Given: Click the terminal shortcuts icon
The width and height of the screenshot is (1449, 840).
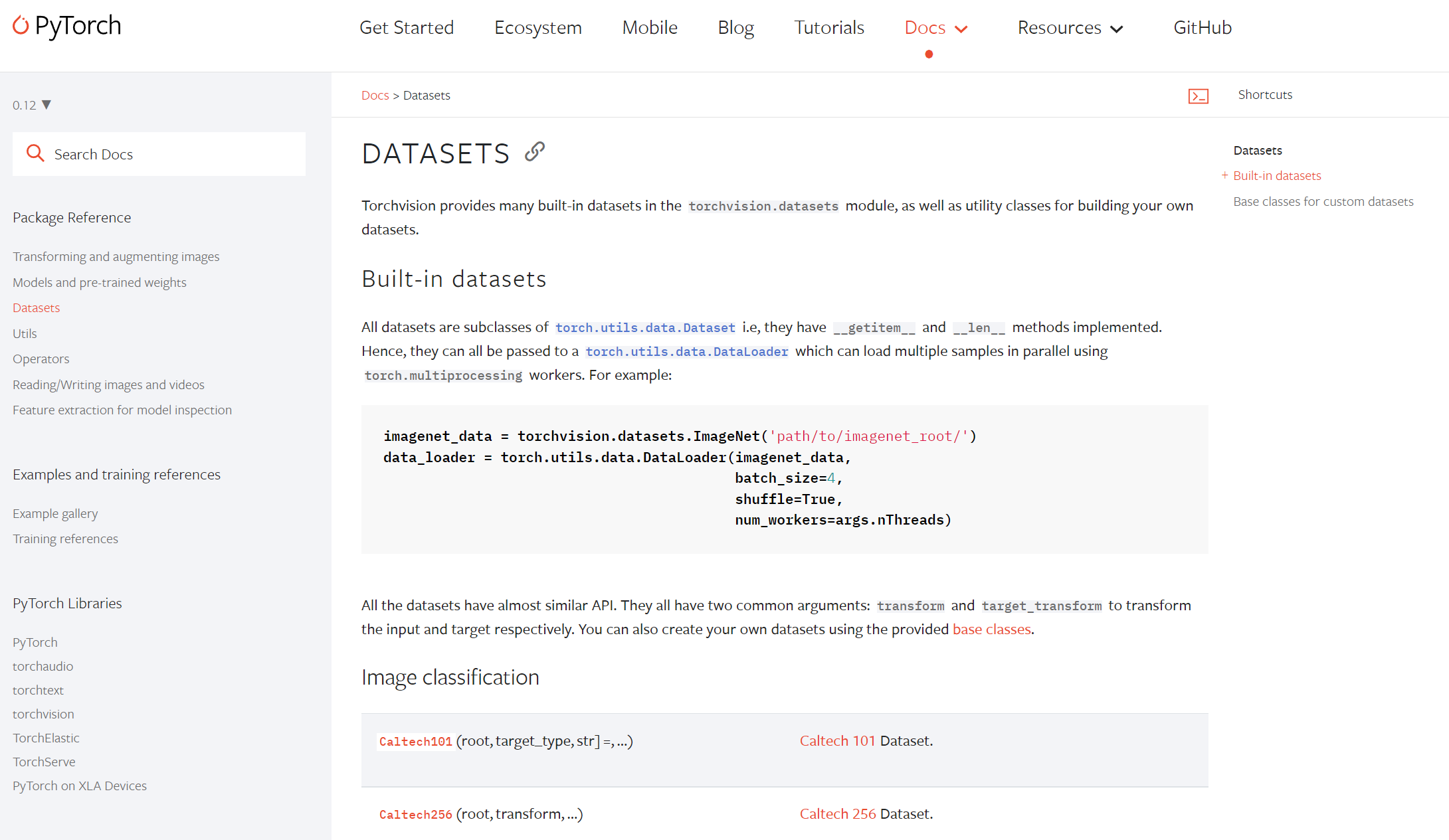Looking at the screenshot, I should 1199,96.
